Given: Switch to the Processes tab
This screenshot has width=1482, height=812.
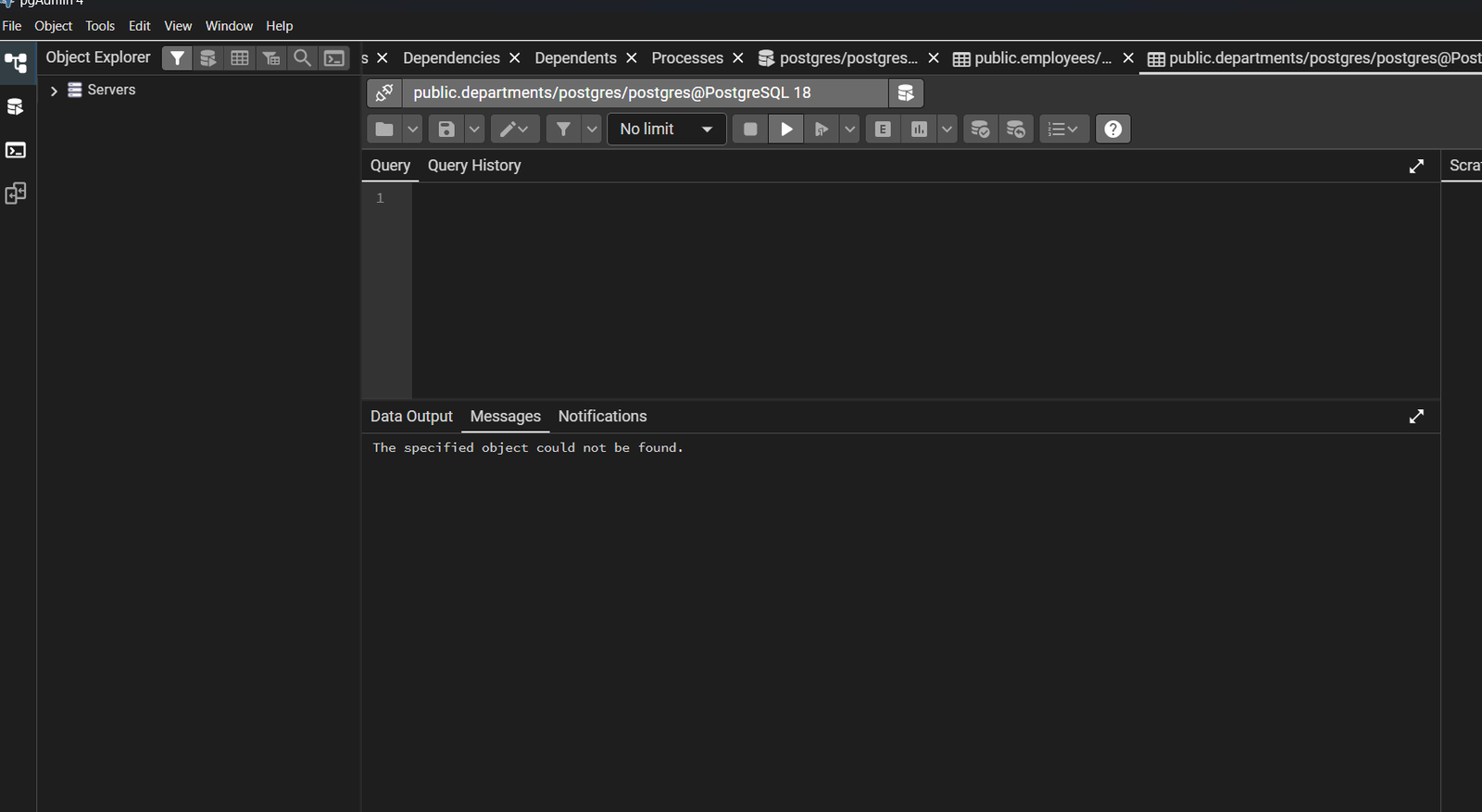Looking at the screenshot, I should click(687, 58).
